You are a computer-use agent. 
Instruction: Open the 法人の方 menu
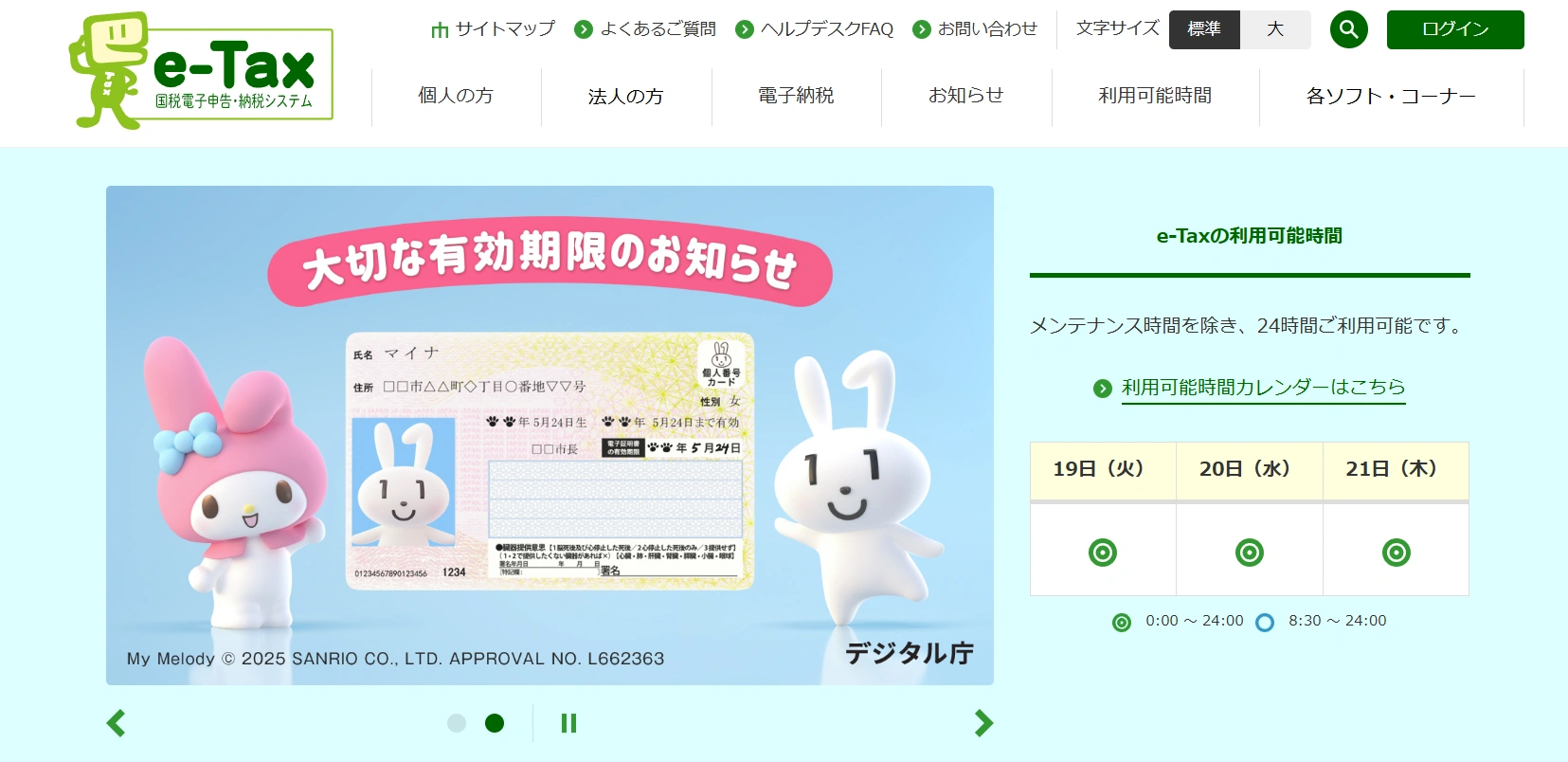tap(625, 96)
